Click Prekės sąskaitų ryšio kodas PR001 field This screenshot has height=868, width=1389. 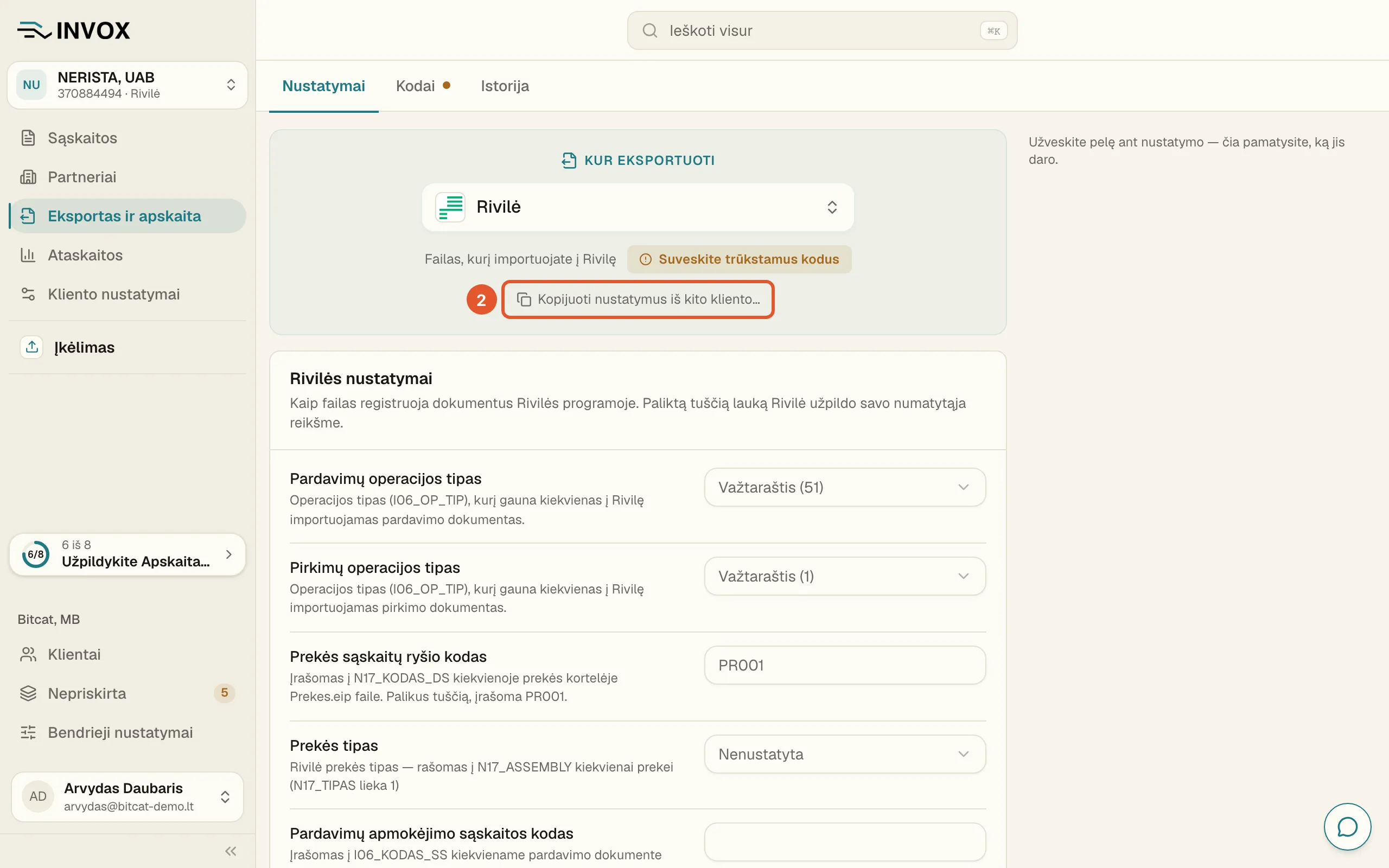[x=845, y=665]
